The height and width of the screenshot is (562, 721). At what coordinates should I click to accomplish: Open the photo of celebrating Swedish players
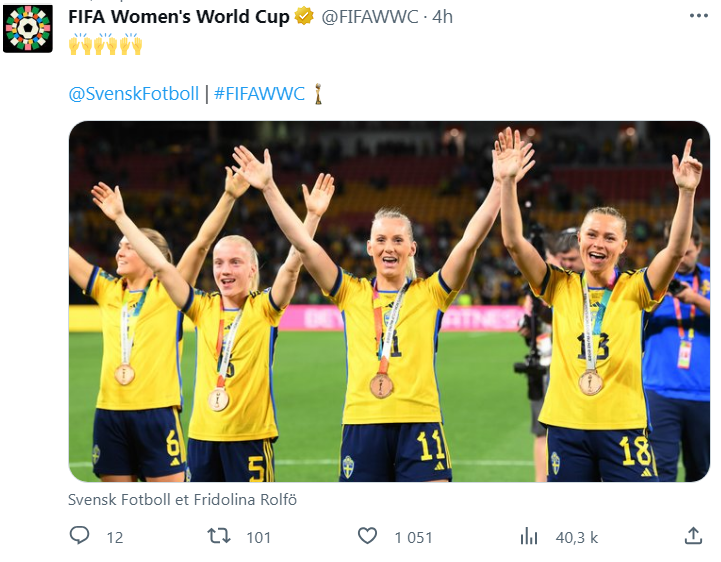(x=389, y=301)
